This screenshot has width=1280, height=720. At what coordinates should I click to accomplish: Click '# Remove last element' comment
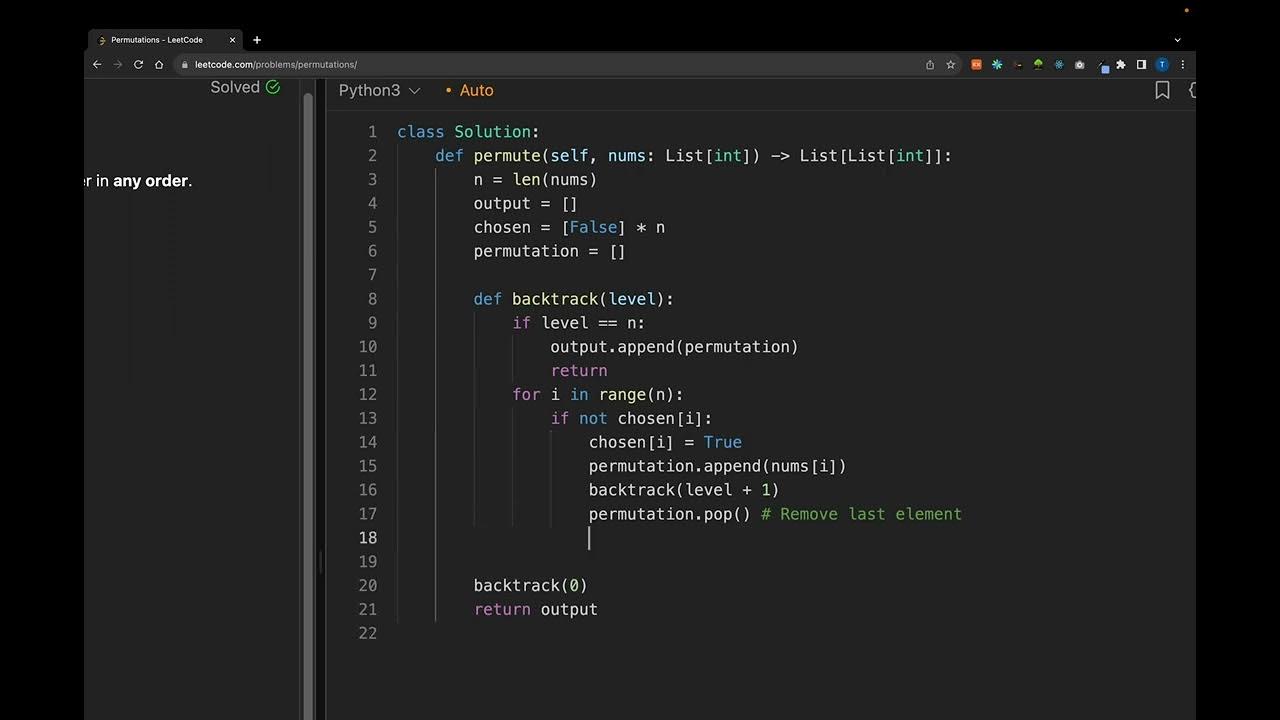click(x=861, y=514)
